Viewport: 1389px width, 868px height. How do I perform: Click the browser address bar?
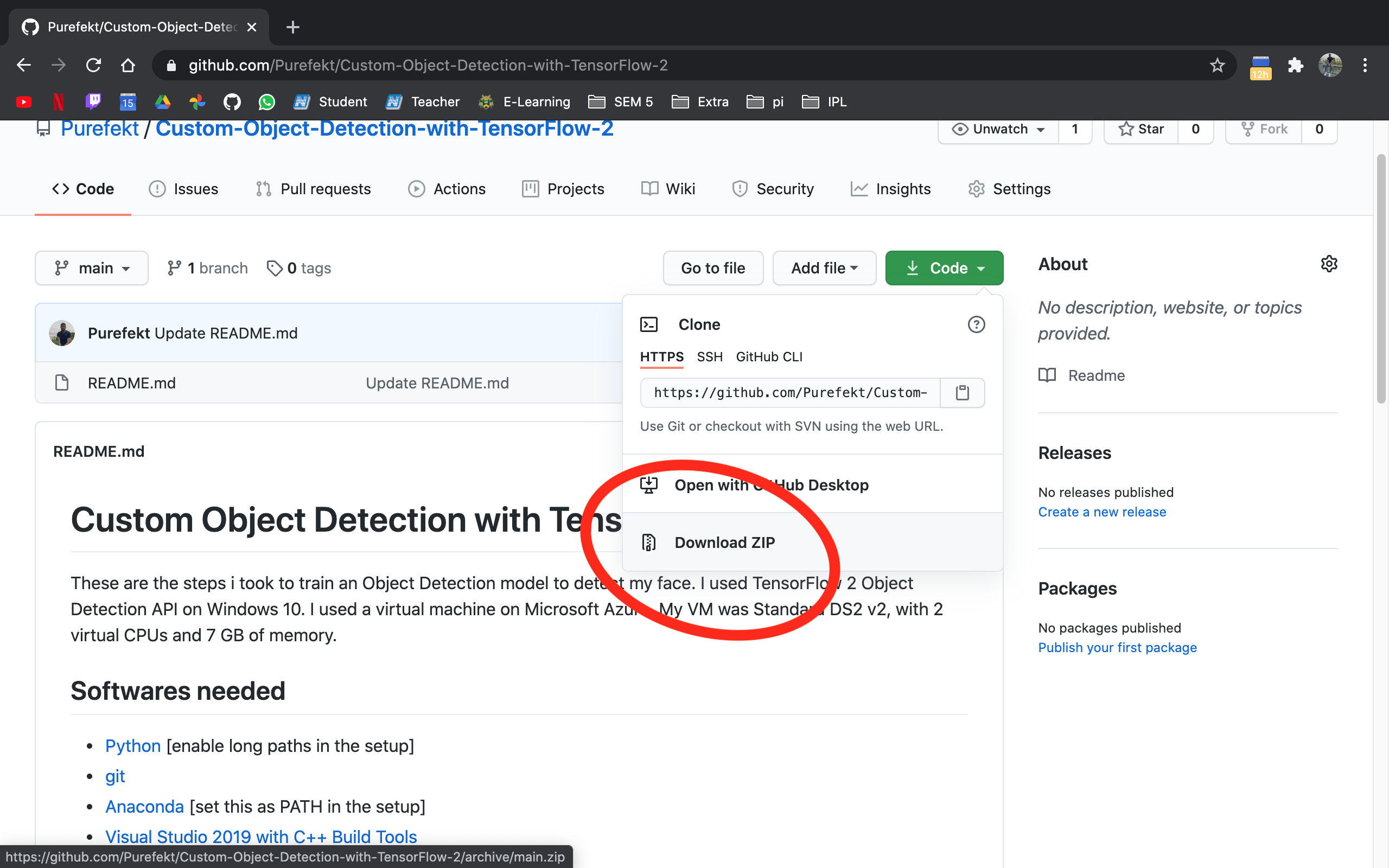pyautogui.click(x=693, y=65)
